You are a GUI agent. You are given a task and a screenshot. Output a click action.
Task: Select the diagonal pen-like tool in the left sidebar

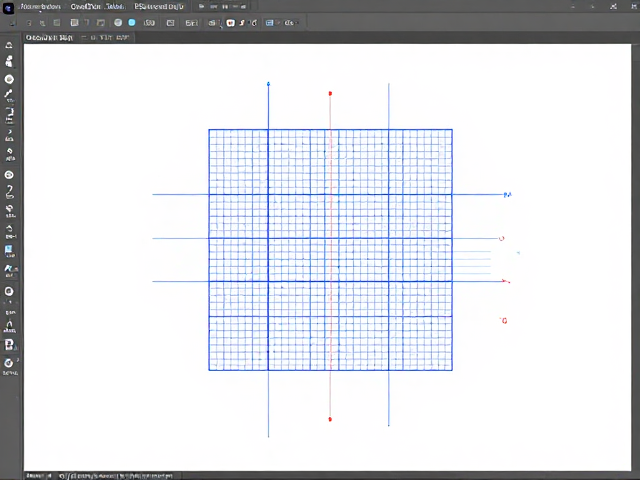point(9,95)
